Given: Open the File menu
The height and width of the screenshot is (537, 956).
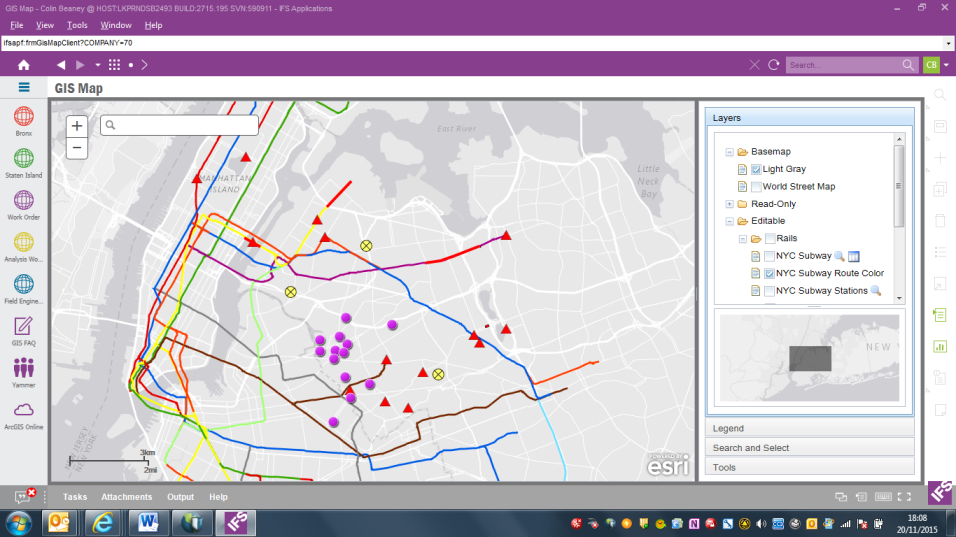Looking at the screenshot, I should click(16, 25).
